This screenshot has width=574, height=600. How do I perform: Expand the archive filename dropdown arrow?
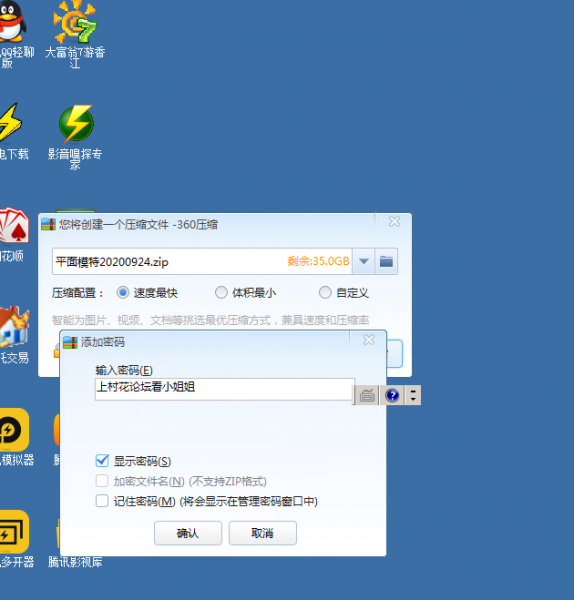tap(364, 261)
